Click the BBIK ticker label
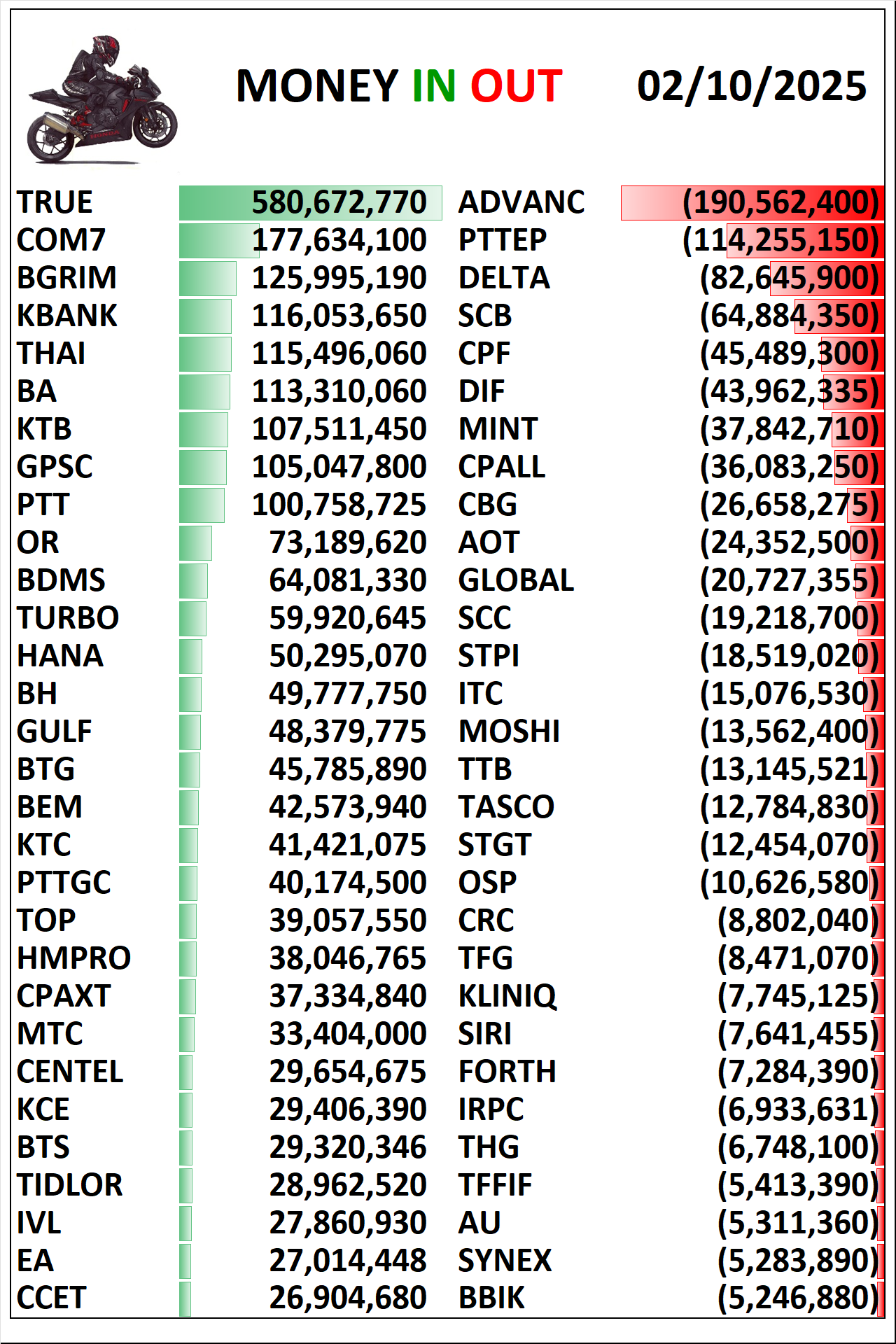This screenshot has height=1344, width=896. [491, 1298]
